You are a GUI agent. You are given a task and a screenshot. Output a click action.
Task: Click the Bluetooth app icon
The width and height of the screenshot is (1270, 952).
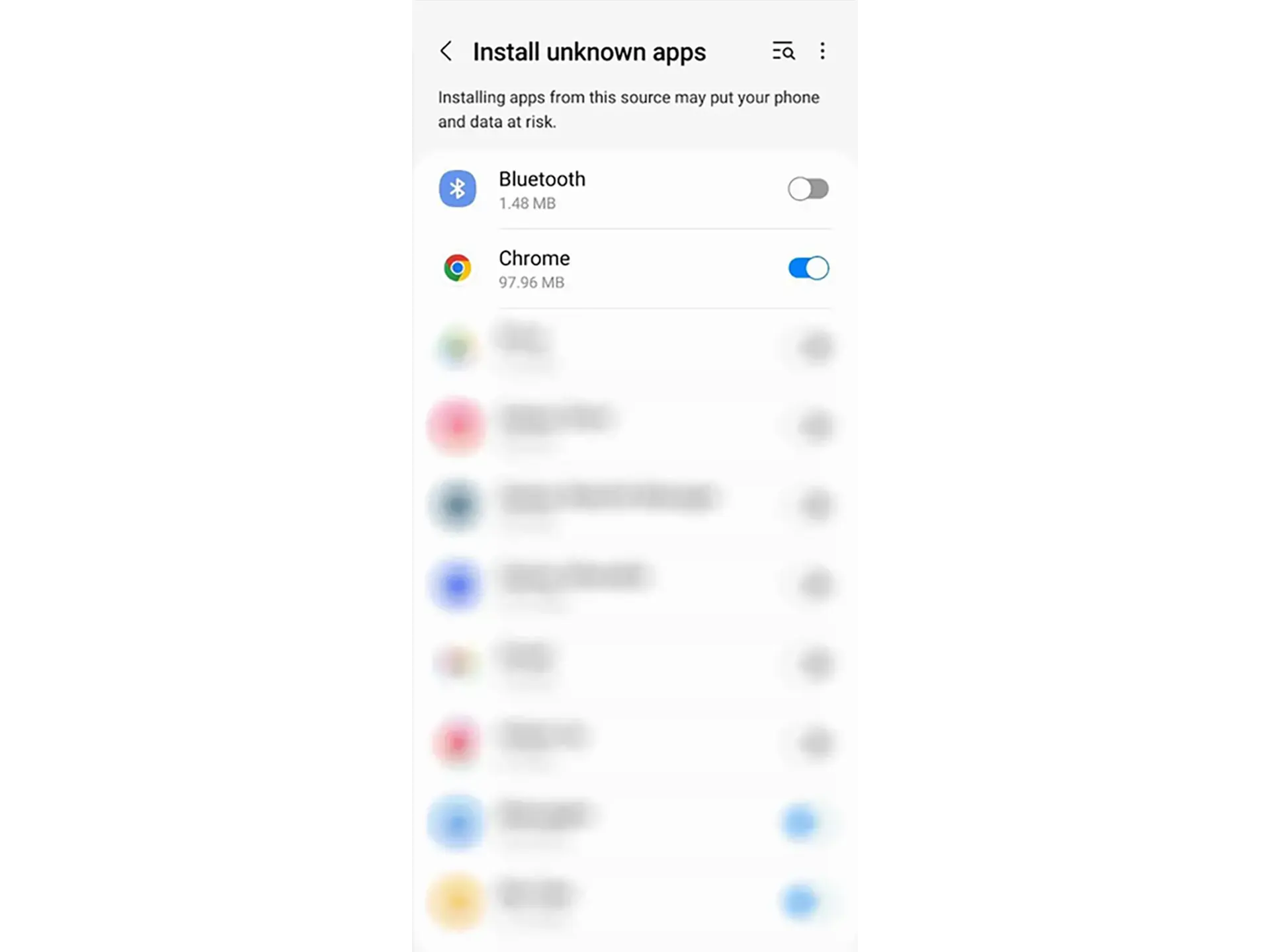(456, 188)
